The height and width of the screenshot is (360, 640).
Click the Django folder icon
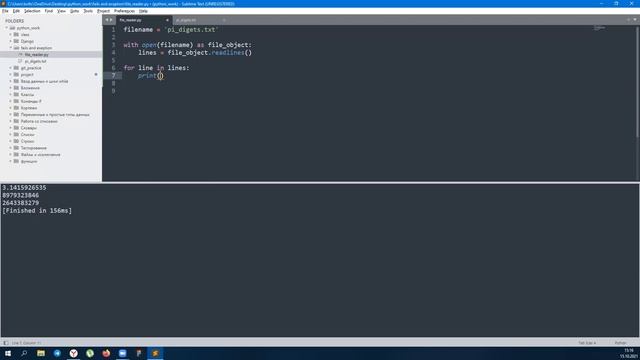(x=16, y=41)
